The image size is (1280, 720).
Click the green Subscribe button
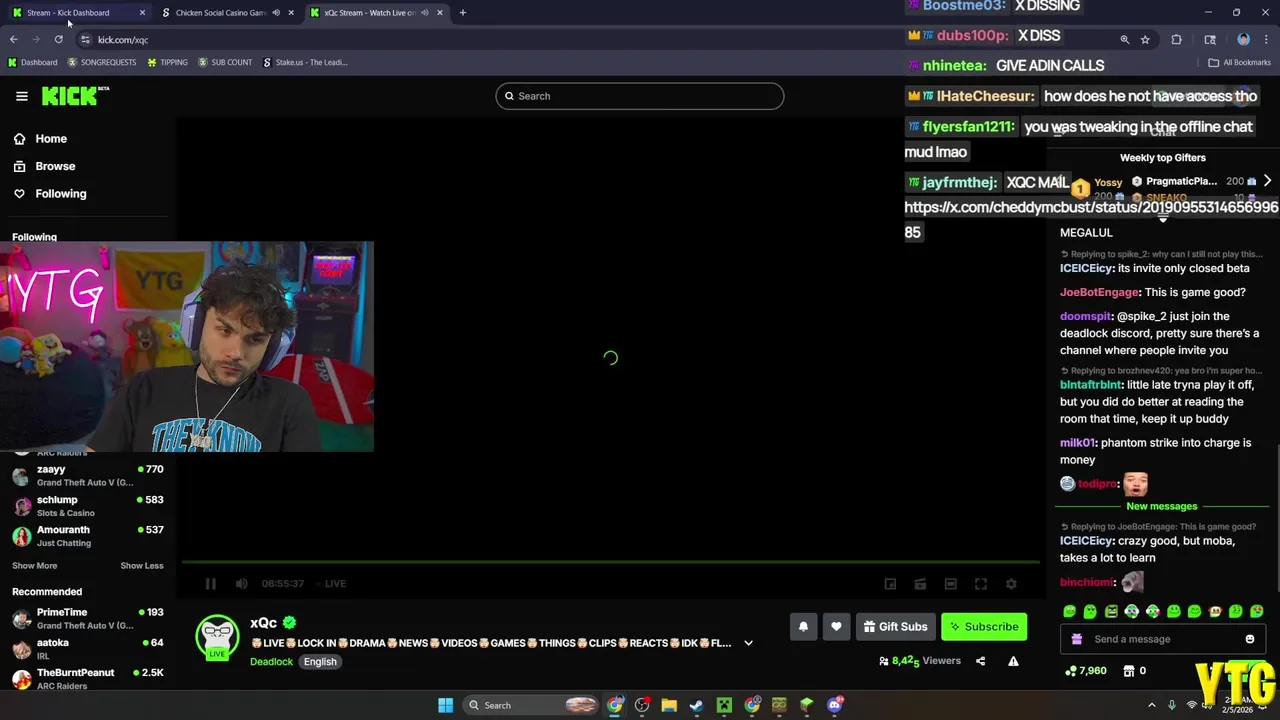tap(984, 627)
